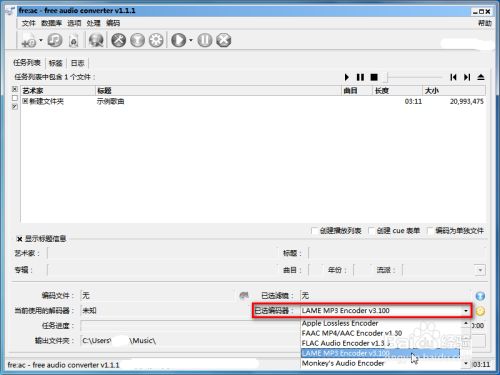Toggle the 显示标题信息 checkbox

(x=19, y=239)
